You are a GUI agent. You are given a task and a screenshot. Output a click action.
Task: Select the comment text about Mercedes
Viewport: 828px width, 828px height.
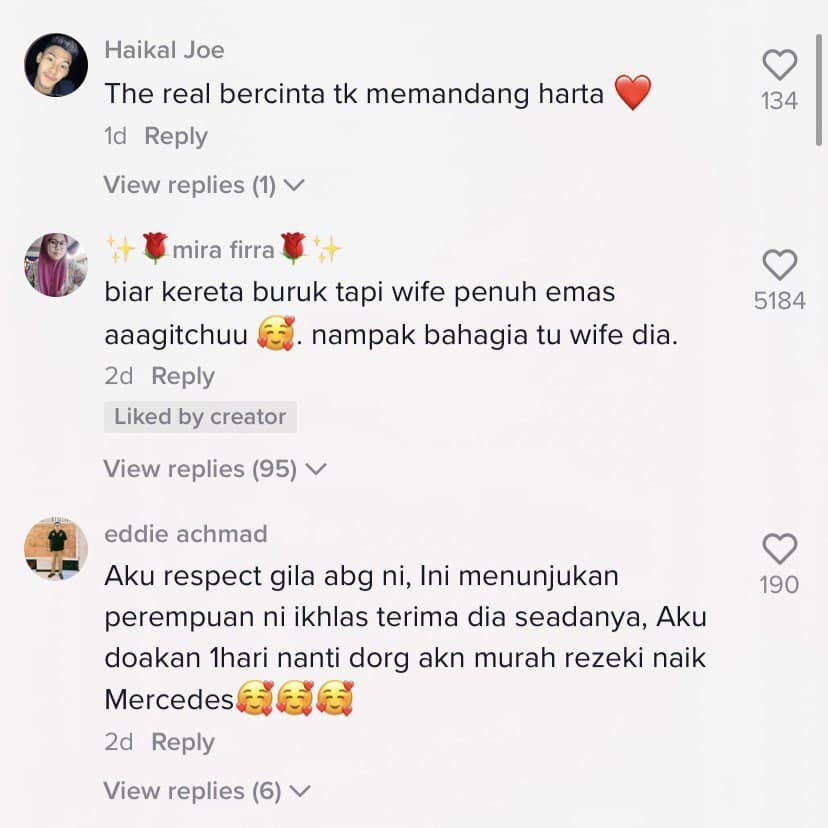coord(405,637)
